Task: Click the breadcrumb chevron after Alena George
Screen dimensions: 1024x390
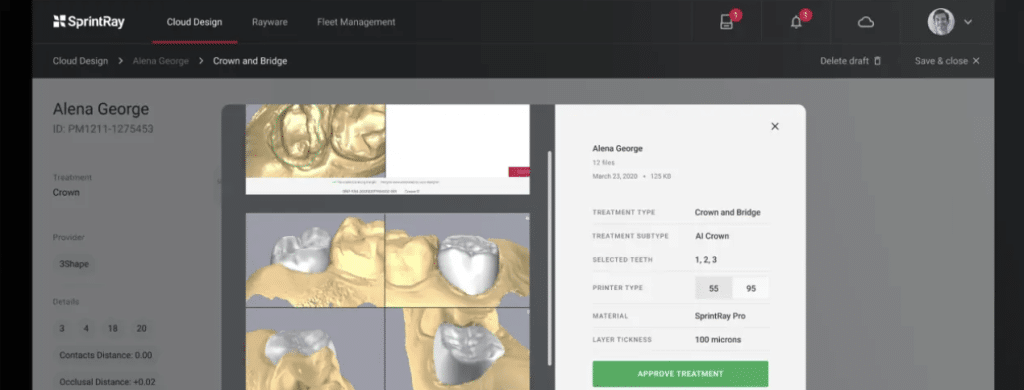Action: [201, 61]
